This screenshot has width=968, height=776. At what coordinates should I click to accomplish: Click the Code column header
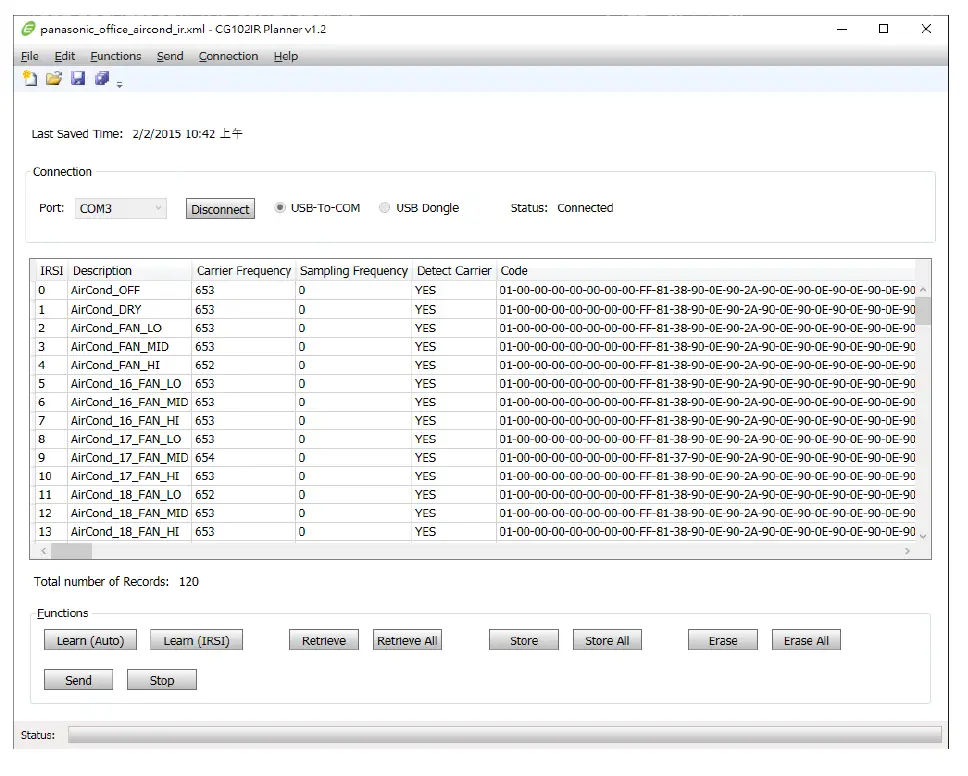click(x=706, y=270)
